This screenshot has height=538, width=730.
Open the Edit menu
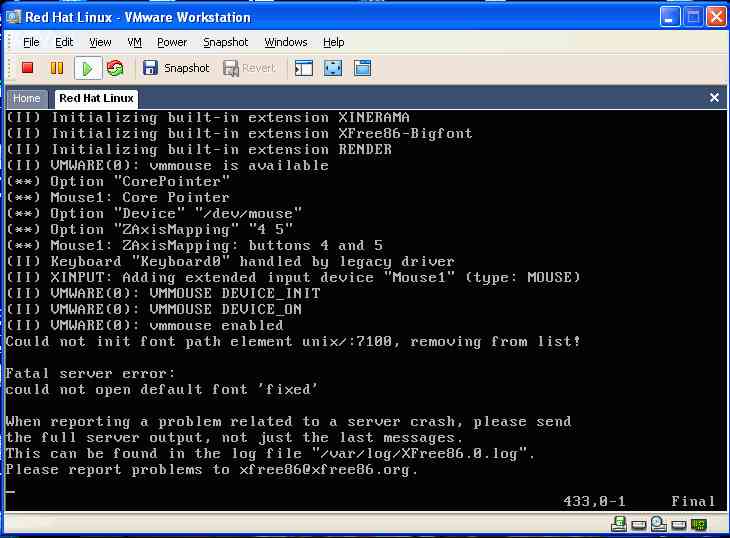coord(64,42)
